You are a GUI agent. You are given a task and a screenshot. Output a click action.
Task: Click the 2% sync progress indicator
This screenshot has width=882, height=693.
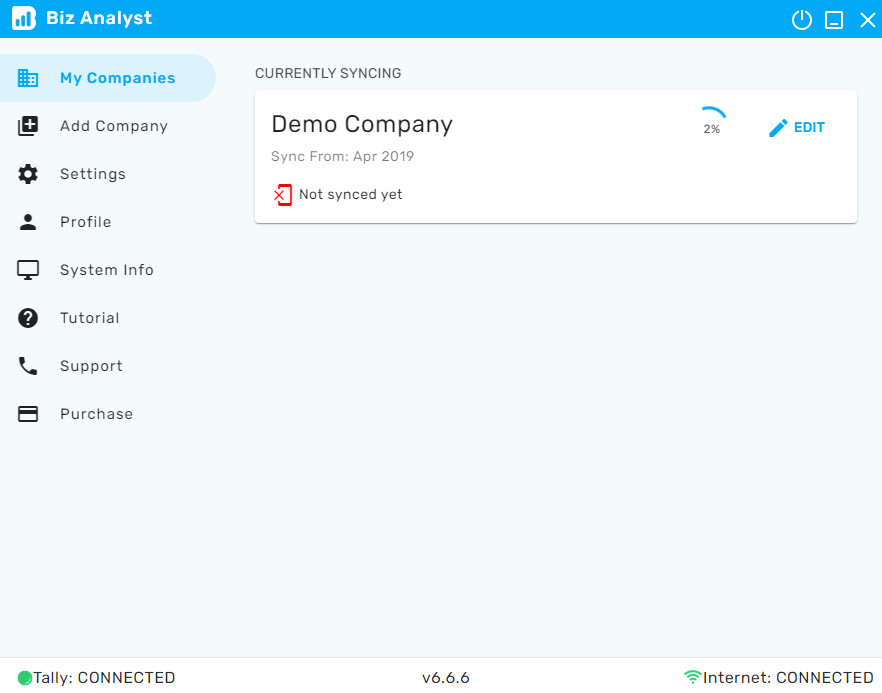pos(712,121)
